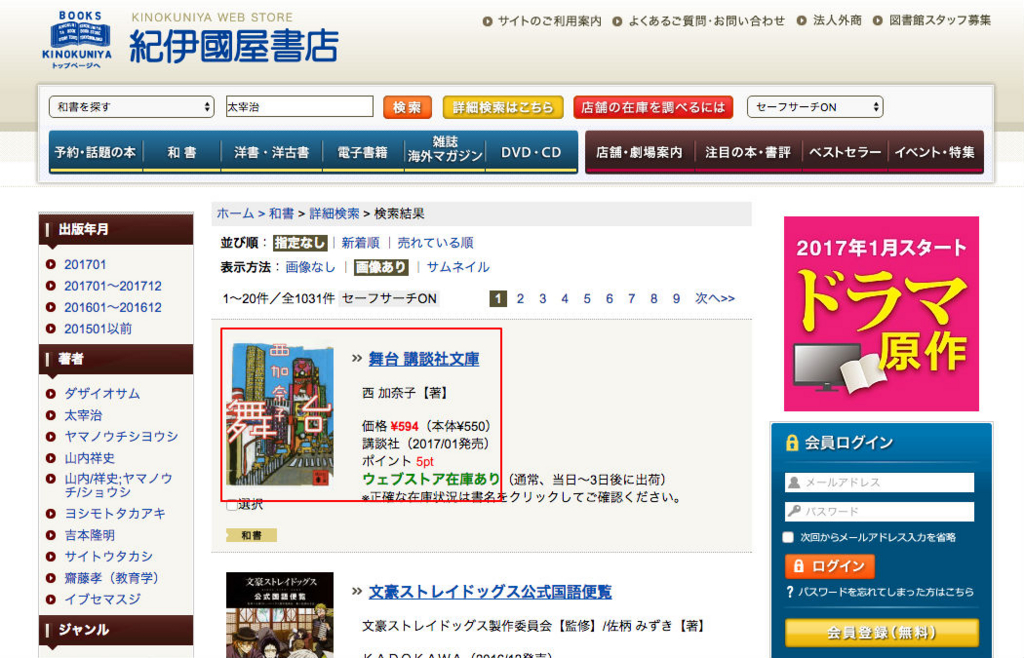Image resolution: width=1024 pixels, height=658 pixels.
Task: Filter by author ヨシモトタカアキ
Action: 115,514
